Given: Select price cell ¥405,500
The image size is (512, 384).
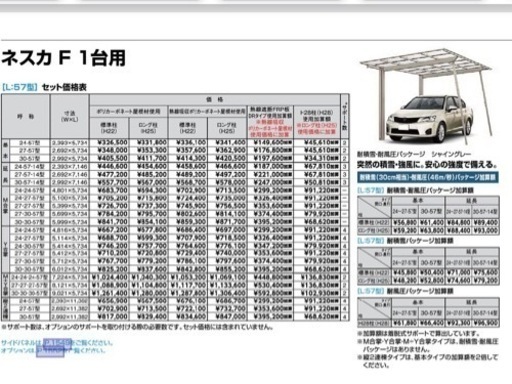Looking at the screenshot, I should pyautogui.click(x=112, y=158).
